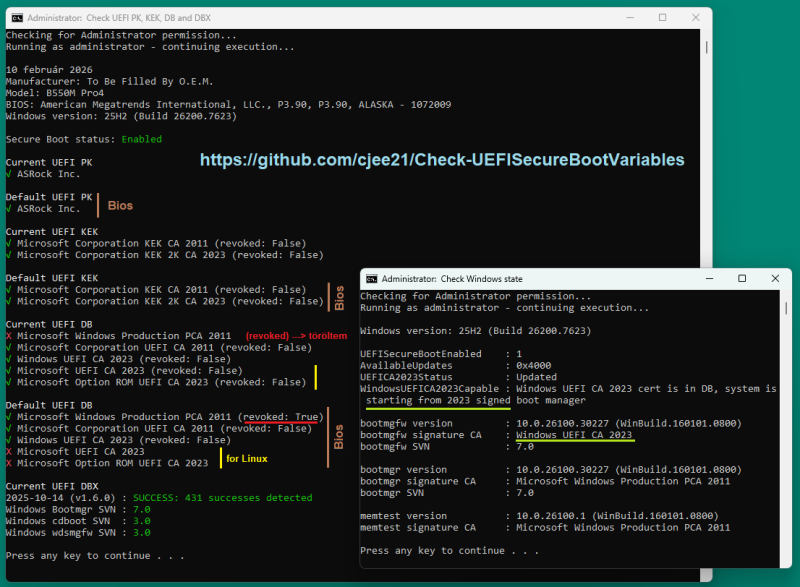Click the cmd icon in the Check Windows state window title bar
The image size is (800, 587).
click(x=372, y=279)
